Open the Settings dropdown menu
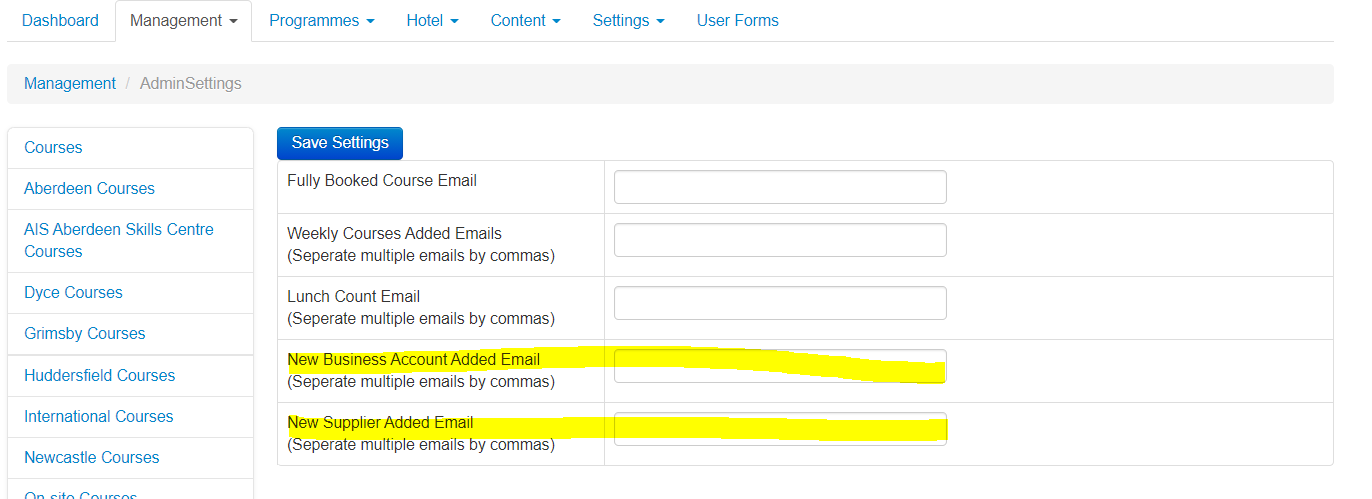 point(628,21)
